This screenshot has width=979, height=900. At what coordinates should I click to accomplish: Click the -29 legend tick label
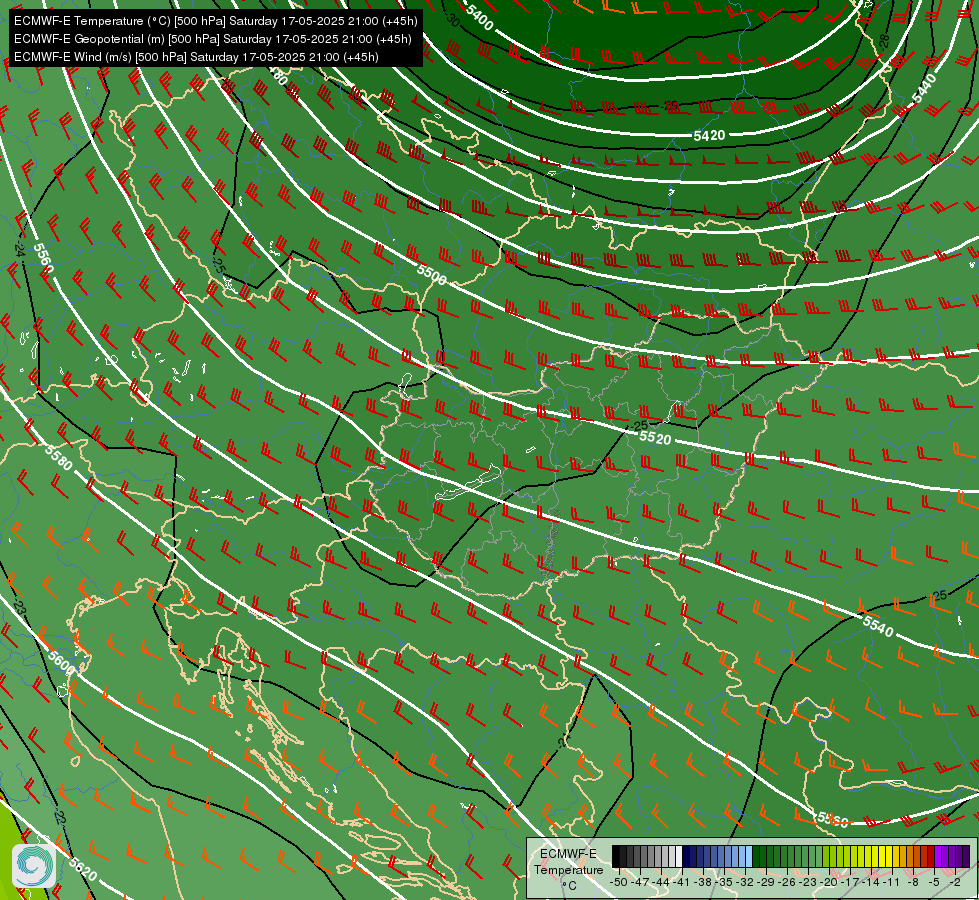click(766, 883)
